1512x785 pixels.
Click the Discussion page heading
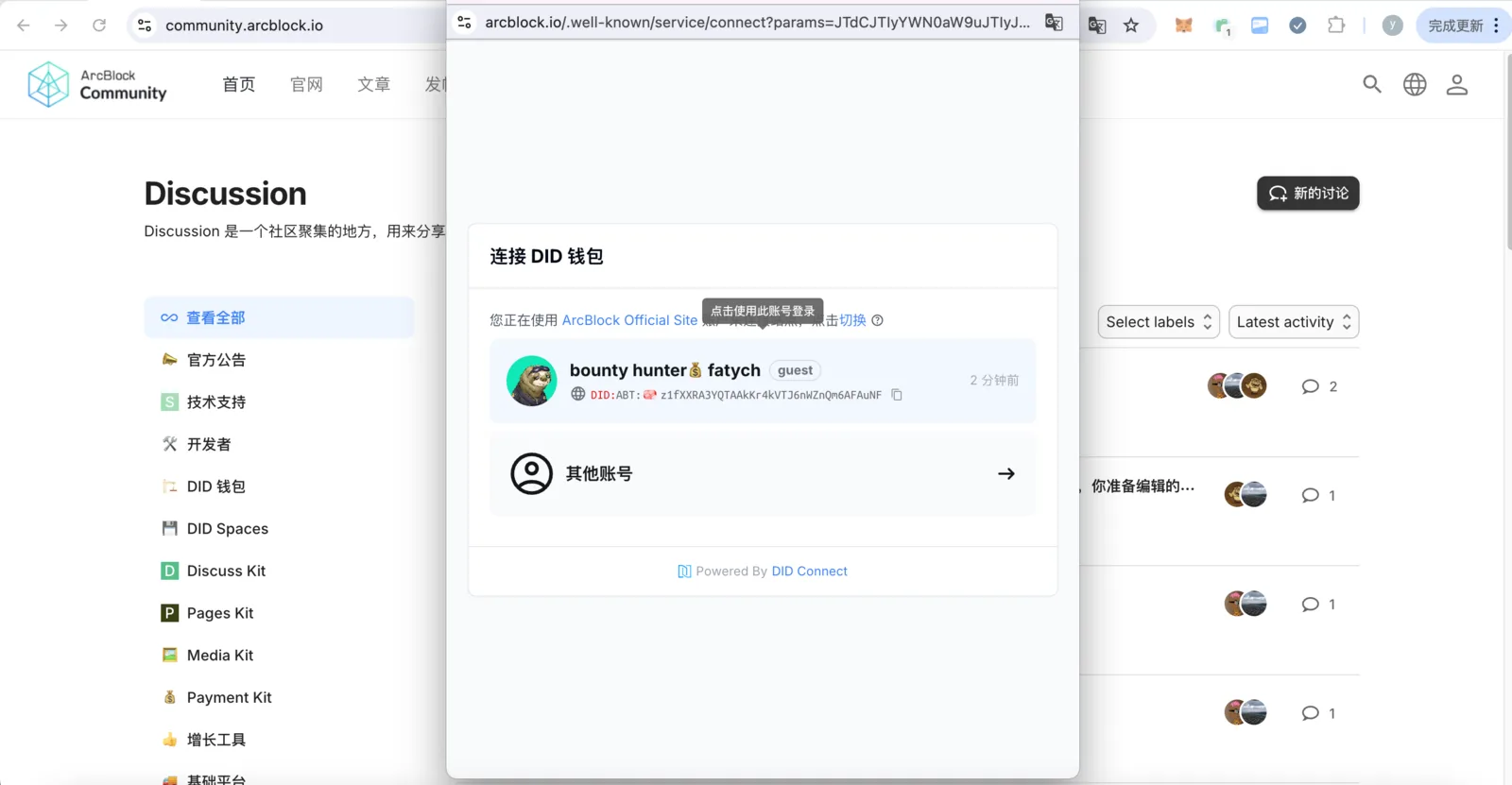225,194
